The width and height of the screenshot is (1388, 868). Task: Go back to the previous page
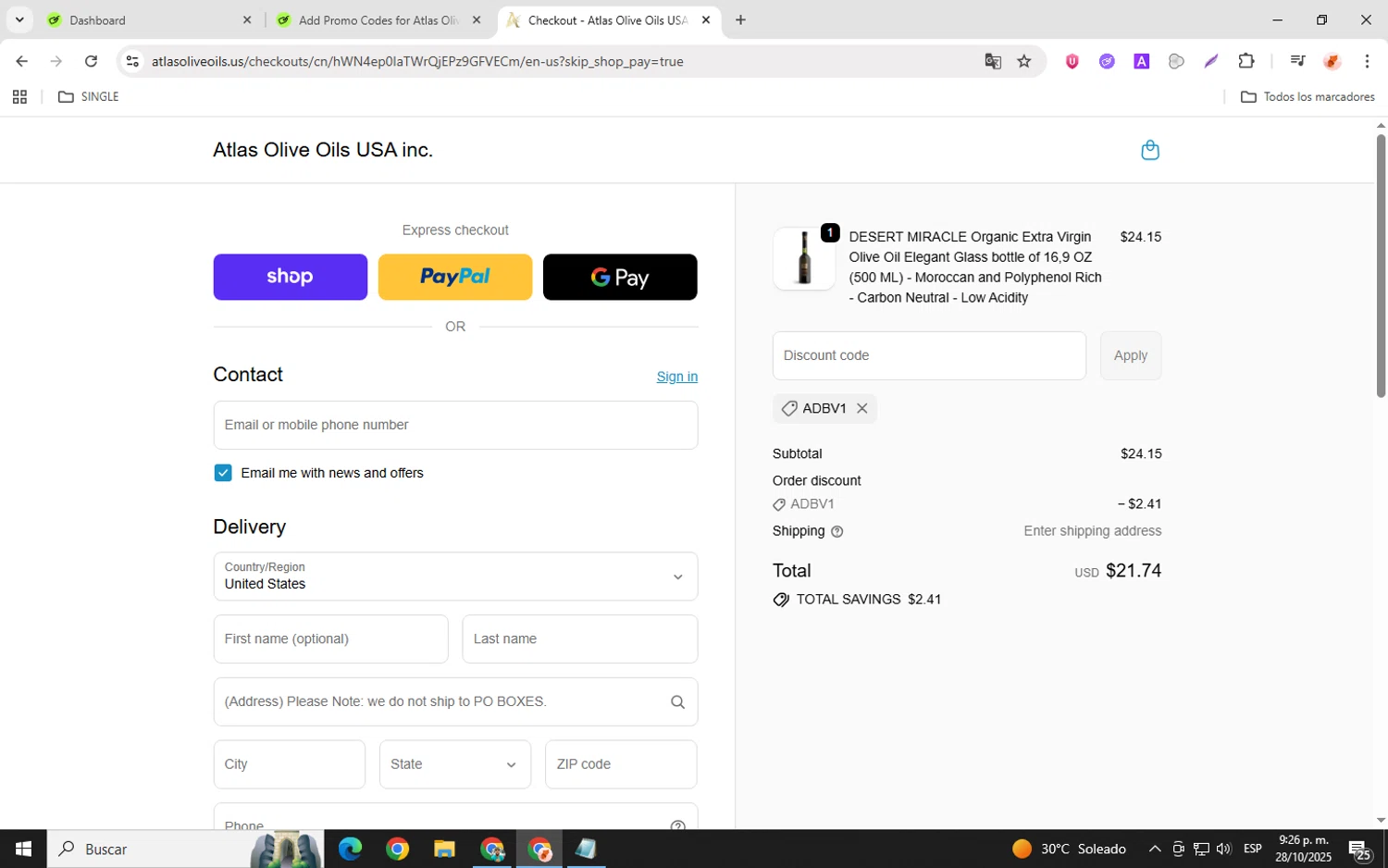coord(21,61)
